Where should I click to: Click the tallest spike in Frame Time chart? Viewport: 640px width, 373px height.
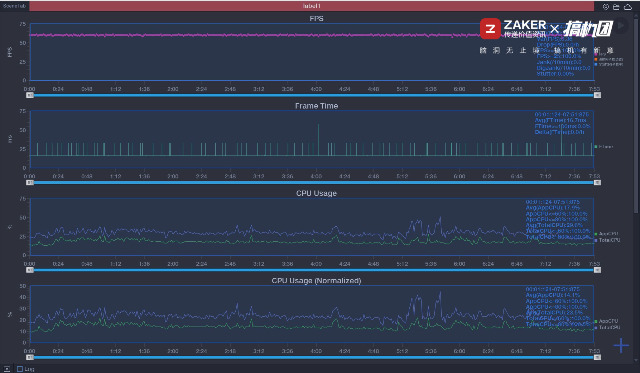coord(318,140)
